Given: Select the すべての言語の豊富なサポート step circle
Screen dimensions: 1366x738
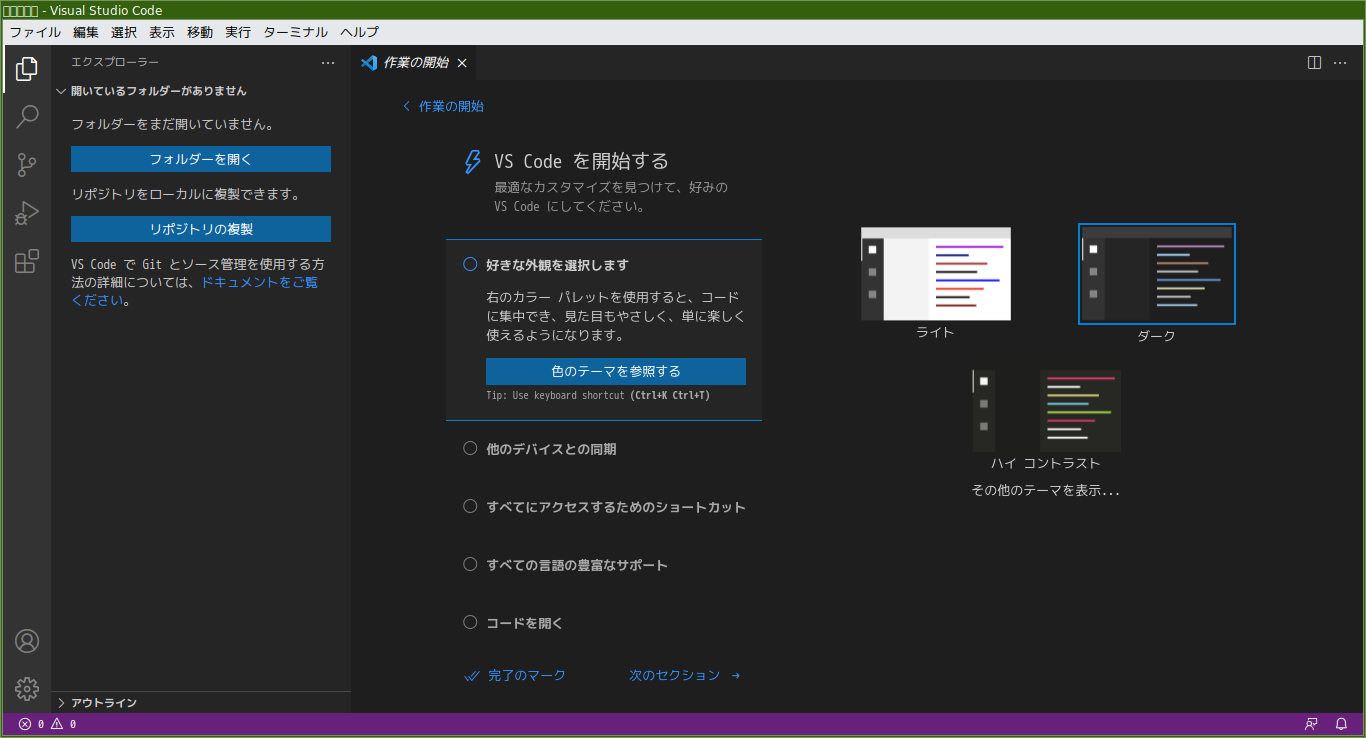Looking at the screenshot, I should 470,564.
